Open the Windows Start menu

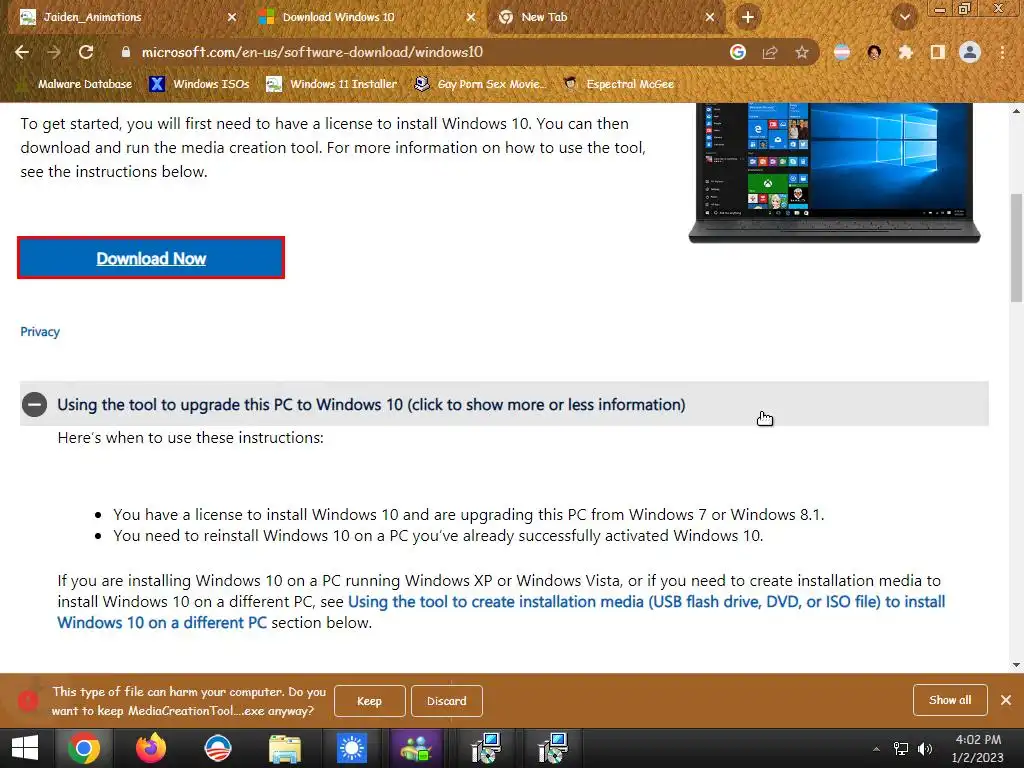[x=25, y=748]
